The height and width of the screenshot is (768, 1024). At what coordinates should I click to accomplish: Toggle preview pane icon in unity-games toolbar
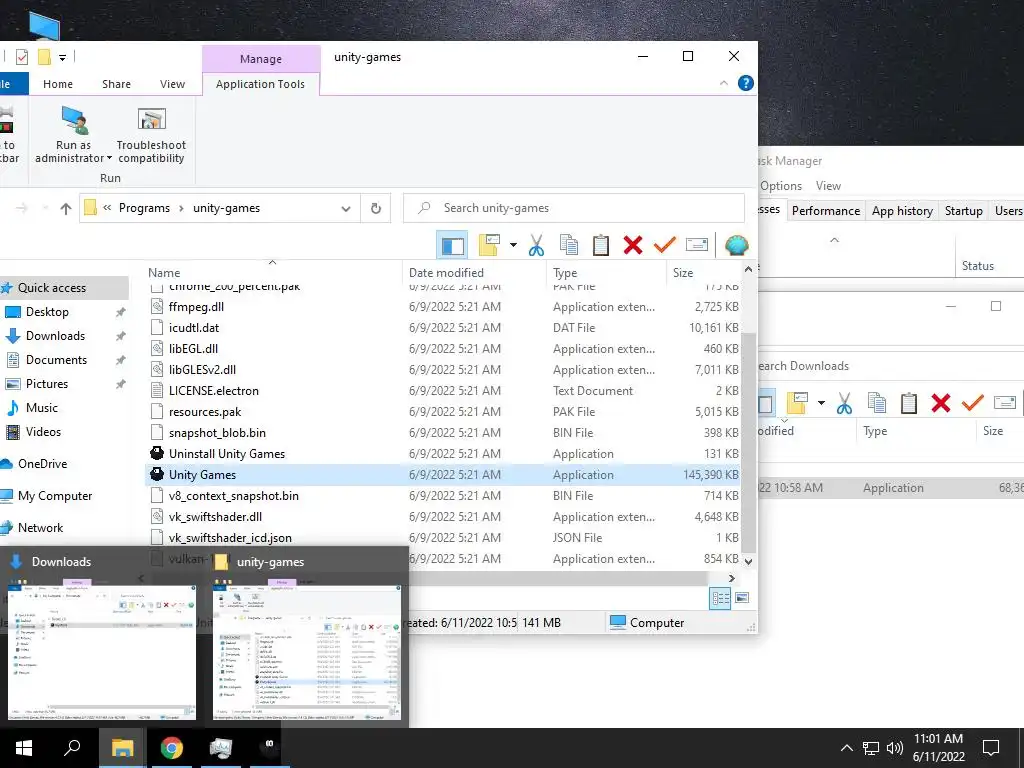(x=452, y=246)
